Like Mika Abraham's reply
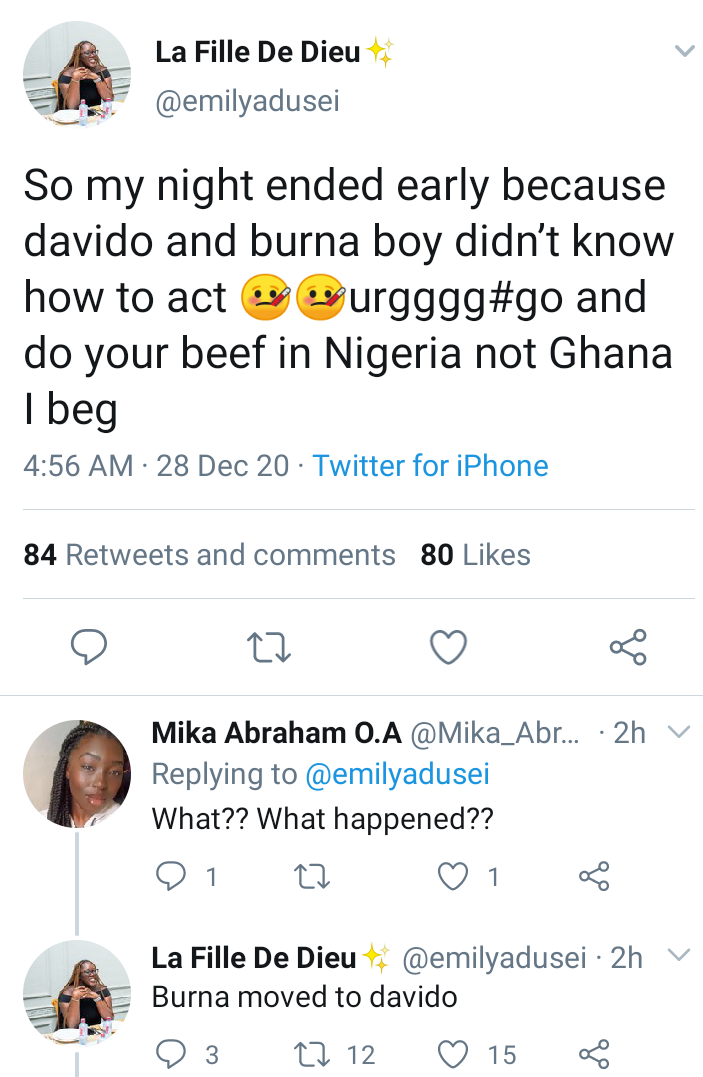 tap(456, 877)
